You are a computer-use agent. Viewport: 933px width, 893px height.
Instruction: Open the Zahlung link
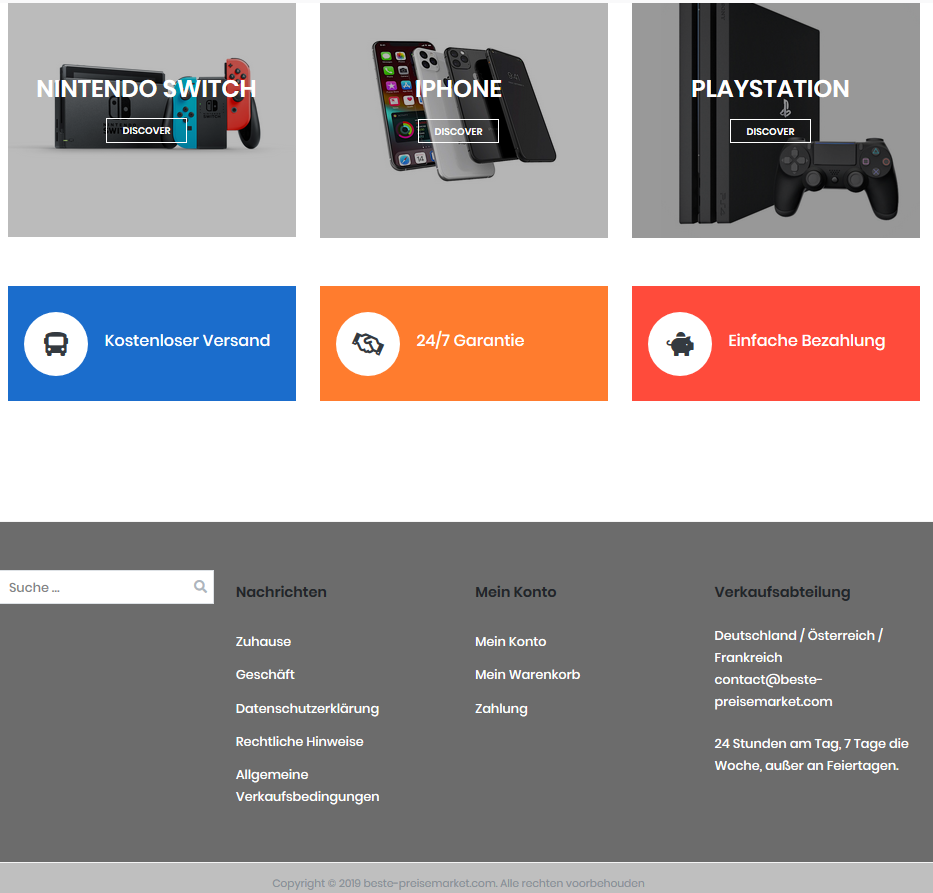501,708
